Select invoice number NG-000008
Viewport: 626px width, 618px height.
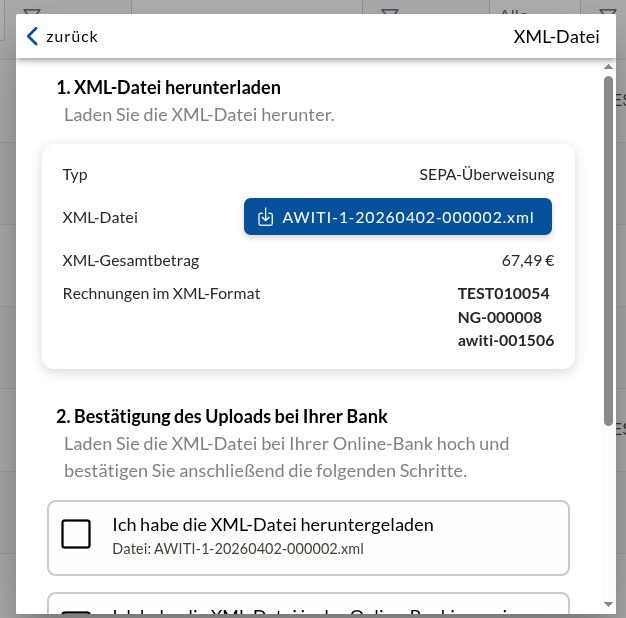(x=499, y=317)
